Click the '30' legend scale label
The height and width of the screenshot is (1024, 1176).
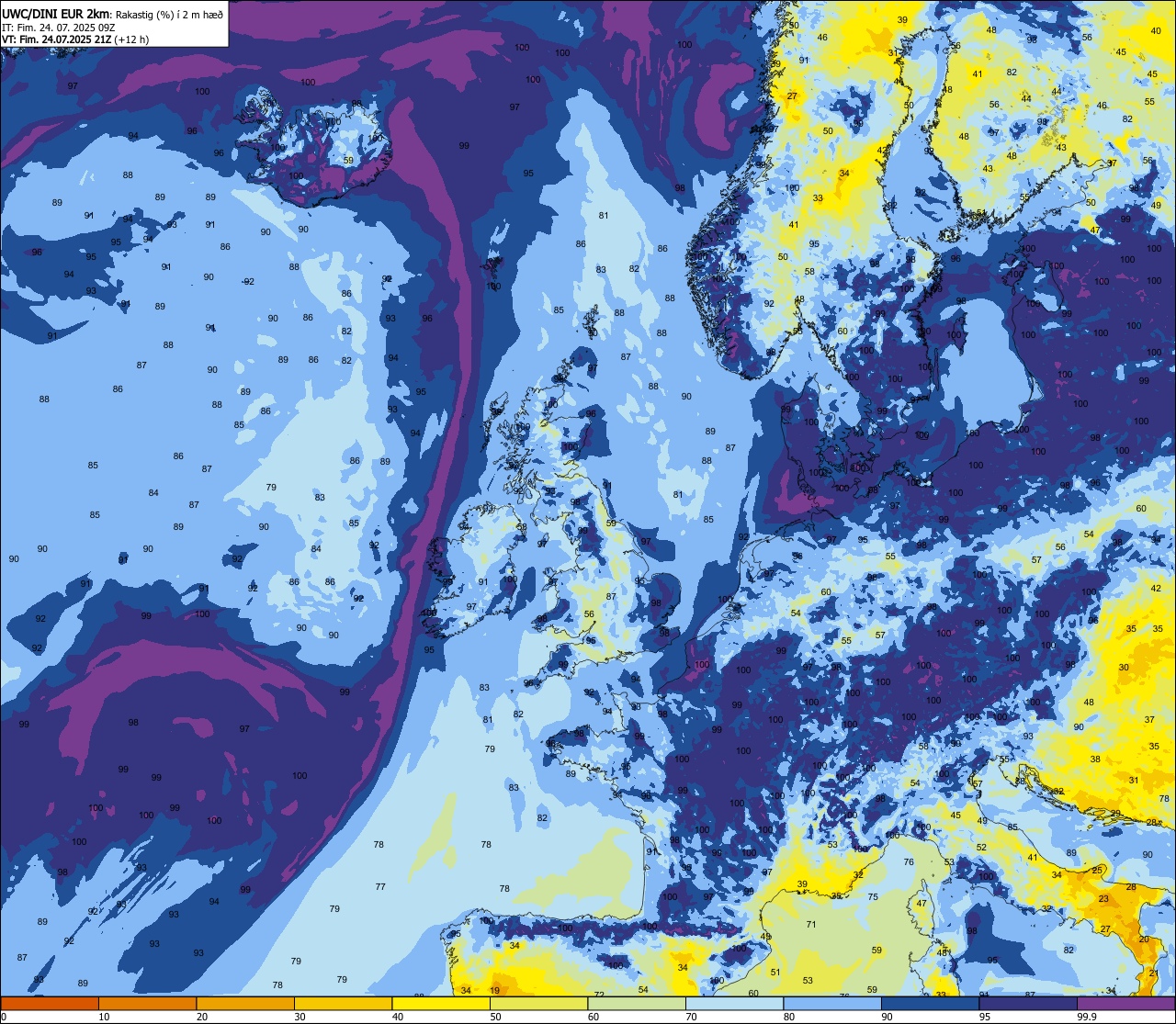point(300,1017)
